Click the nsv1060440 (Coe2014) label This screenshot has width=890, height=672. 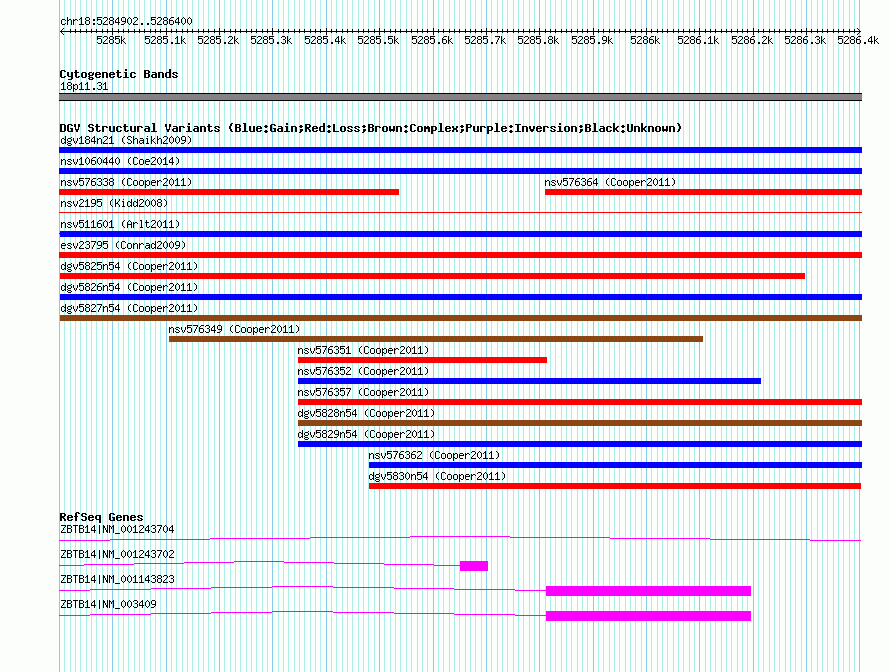click(x=120, y=161)
